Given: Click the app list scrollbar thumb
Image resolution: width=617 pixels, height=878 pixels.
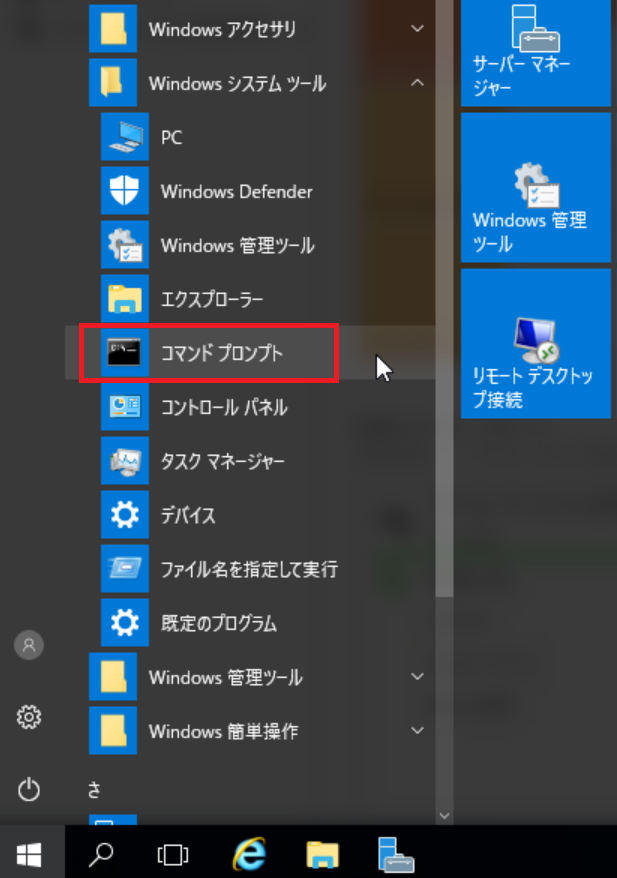Looking at the screenshot, I should coord(445,298).
